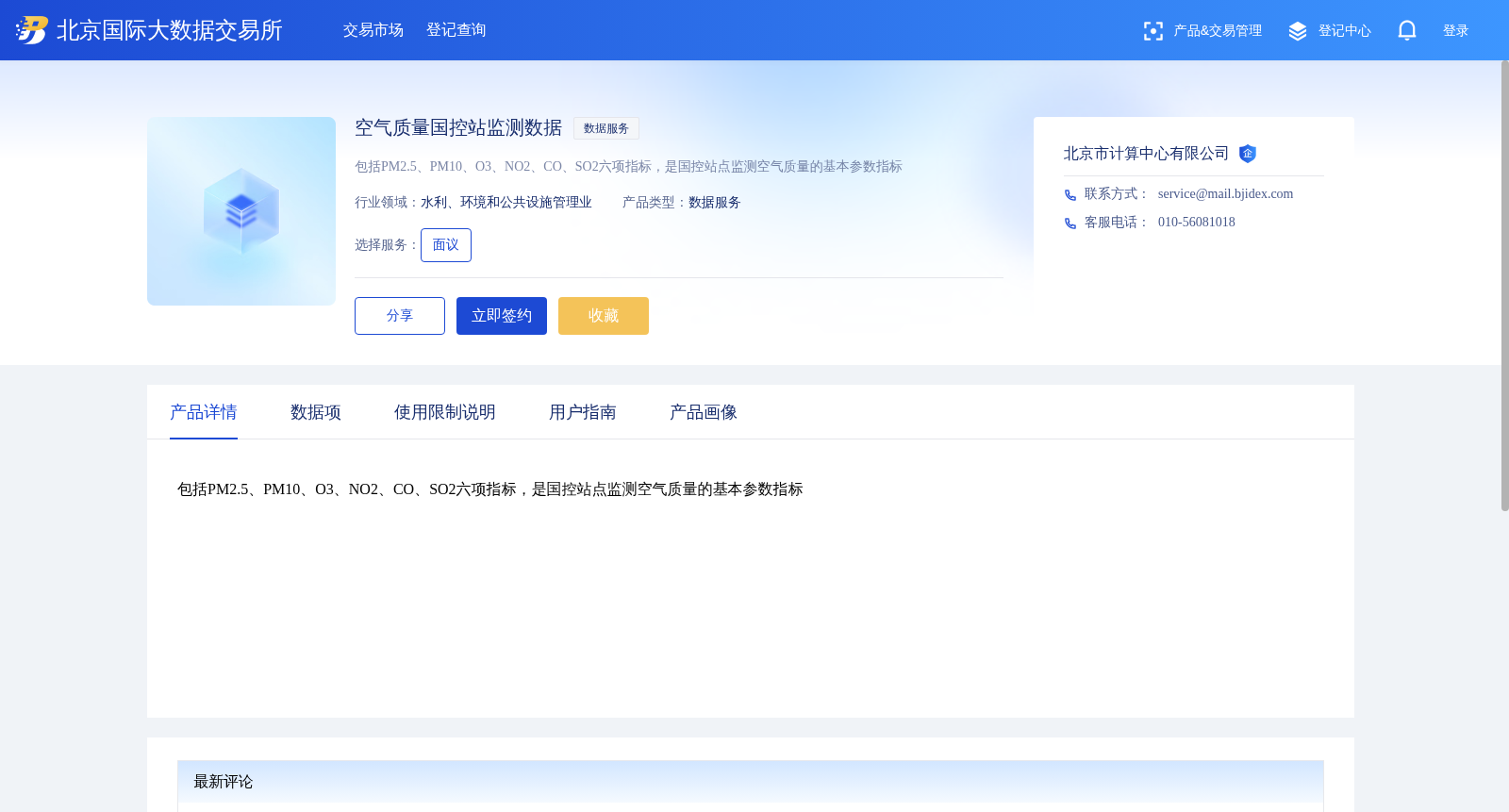The width and height of the screenshot is (1509, 812).
Task: Click the email service@mail.bjidex.com
Action: pyautogui.click(x=1225, y=194)
